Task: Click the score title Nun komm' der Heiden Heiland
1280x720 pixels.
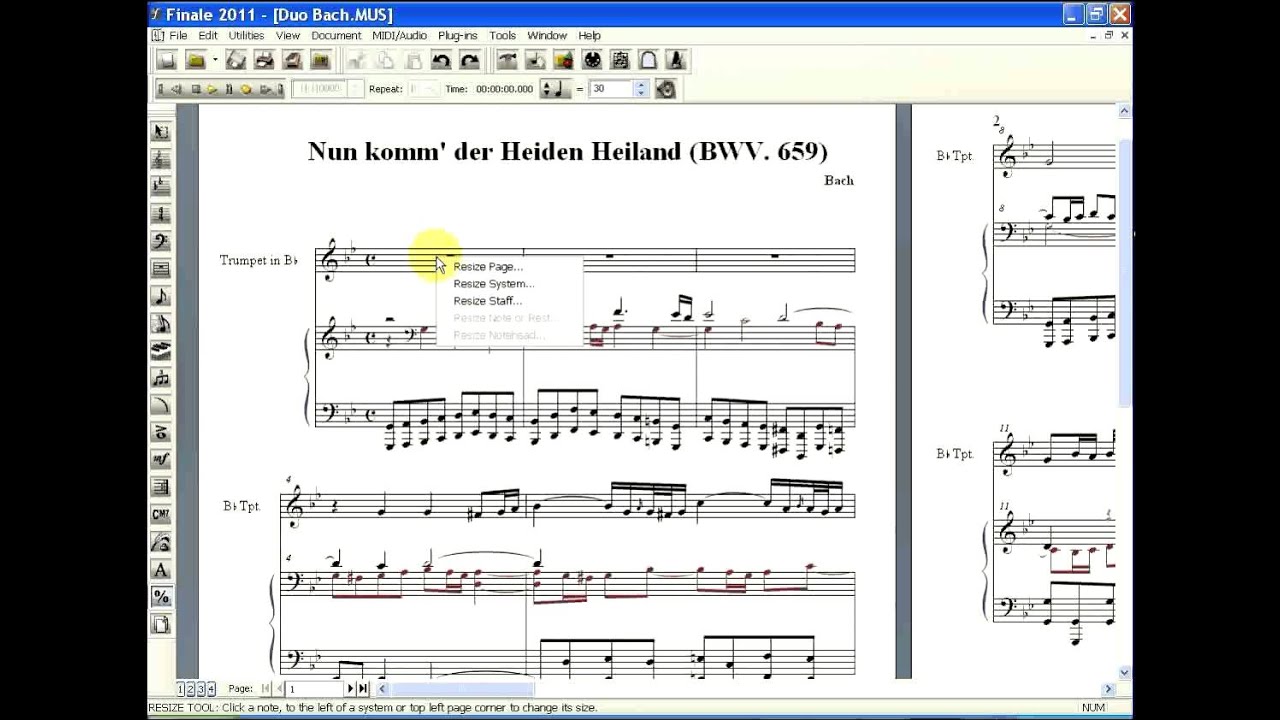Action: click(567, 151)
